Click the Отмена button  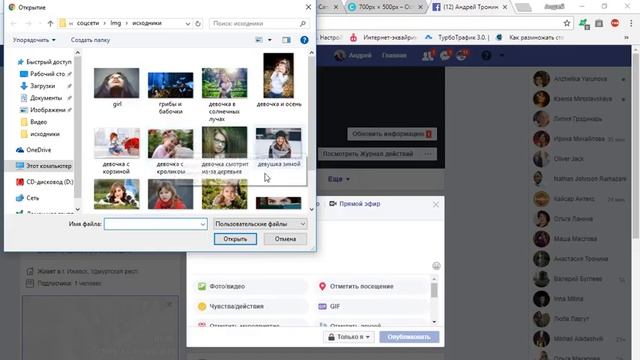[285, 239]
